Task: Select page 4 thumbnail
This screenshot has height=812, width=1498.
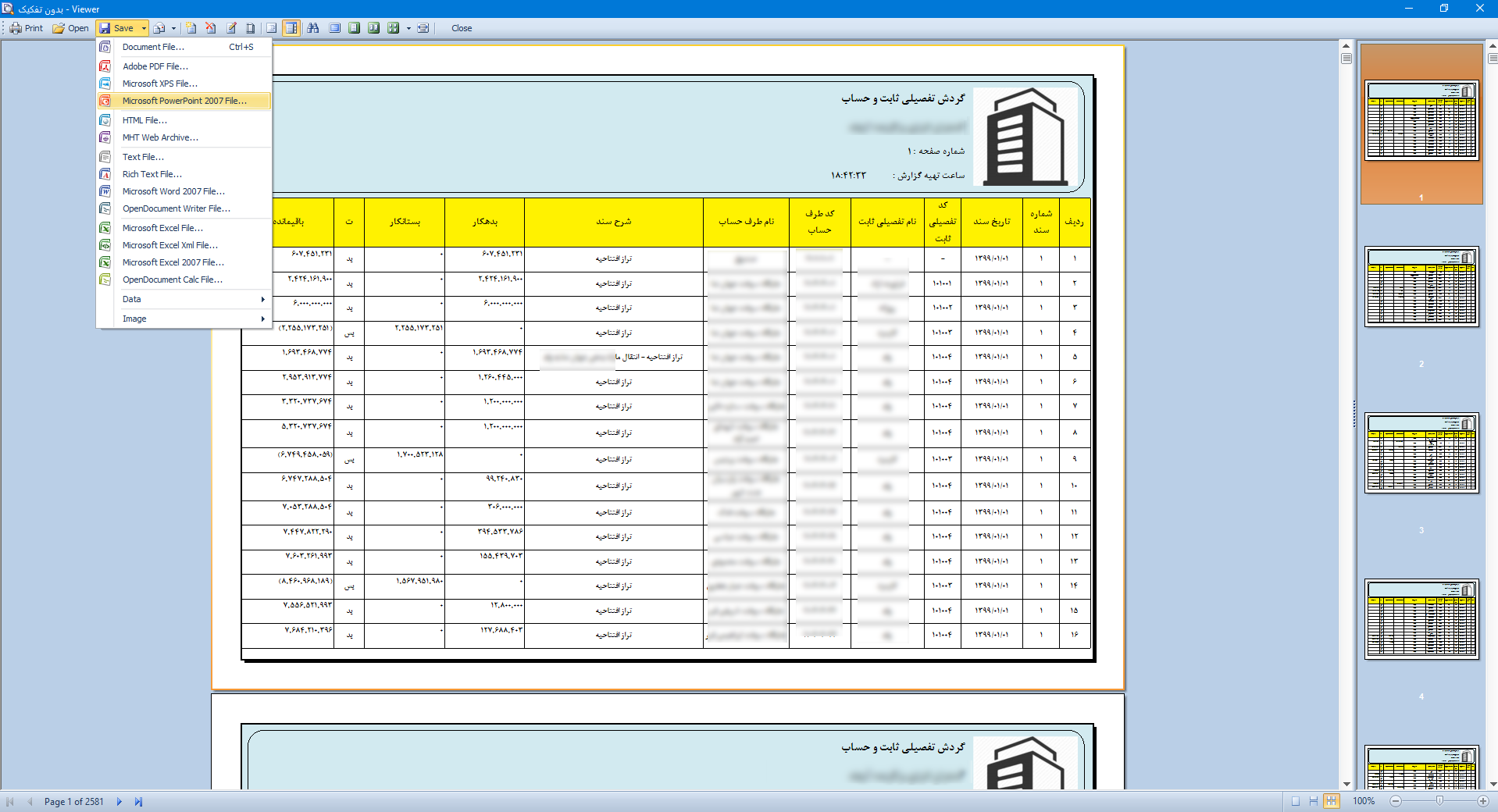Action: click(x=1421, y=619)
